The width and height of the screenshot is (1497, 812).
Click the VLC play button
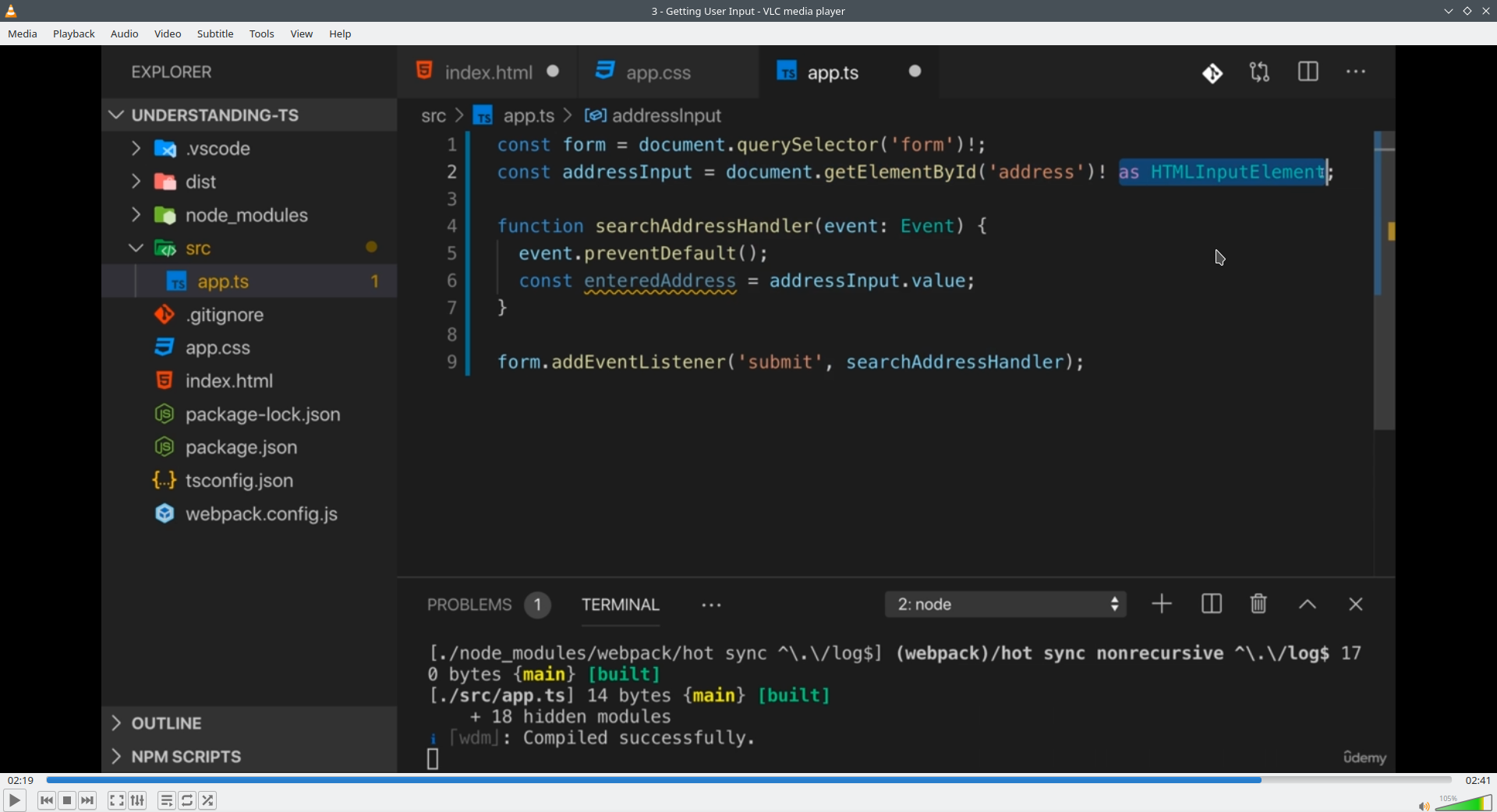pos(15,800)
